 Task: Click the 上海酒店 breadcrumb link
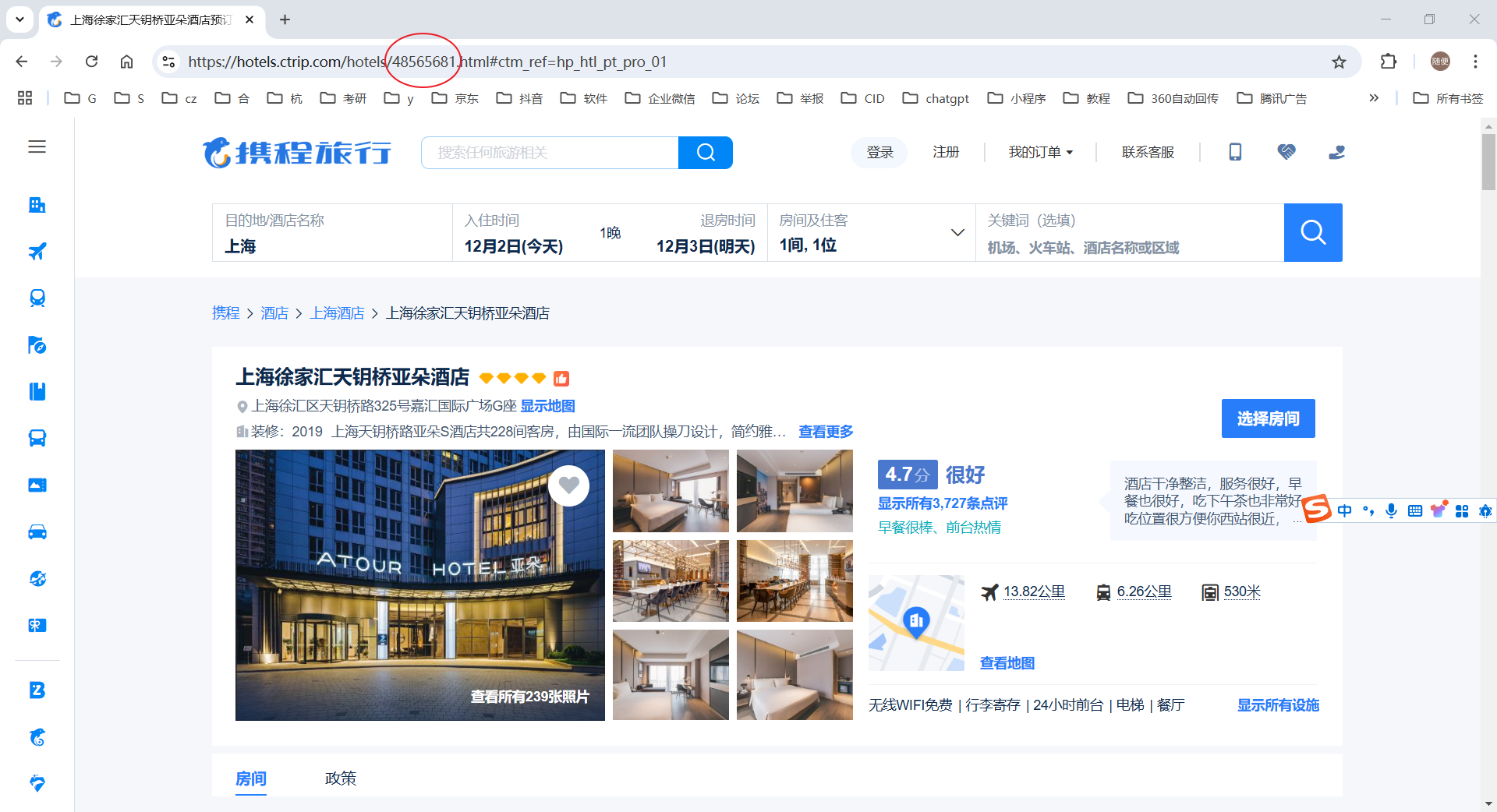tap(337, 313)
